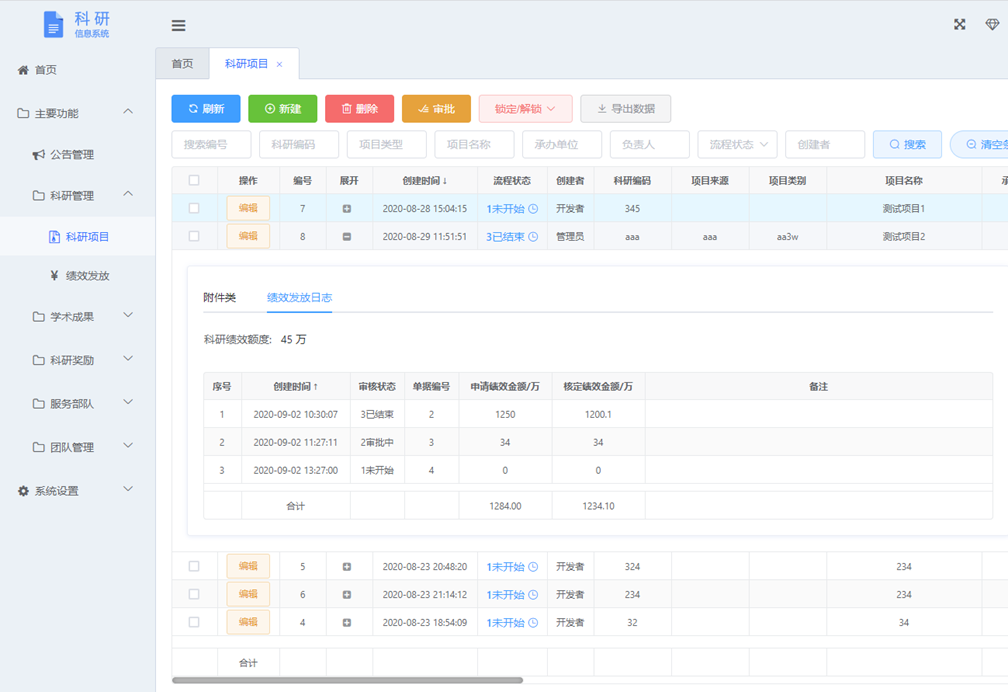Focus the 负责人 search field
Viewport: 1008px width, 692px height.
point(650,145)
